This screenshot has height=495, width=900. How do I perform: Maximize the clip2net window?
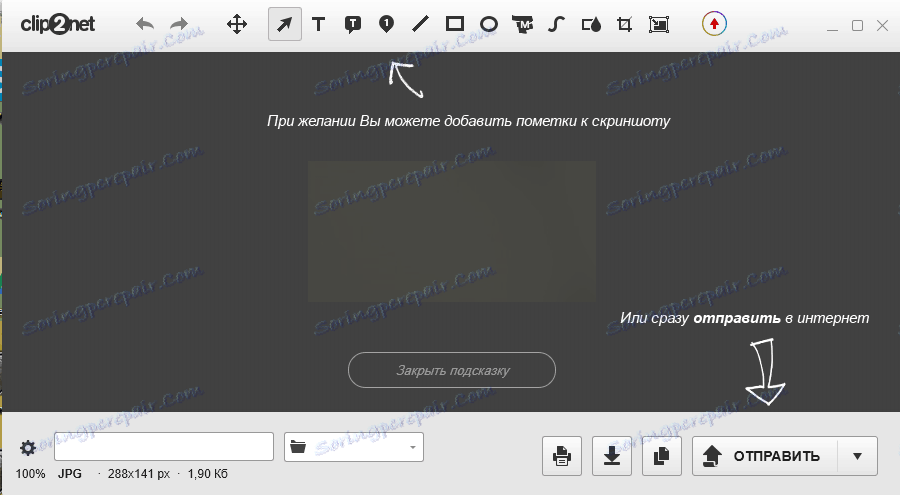858,25
